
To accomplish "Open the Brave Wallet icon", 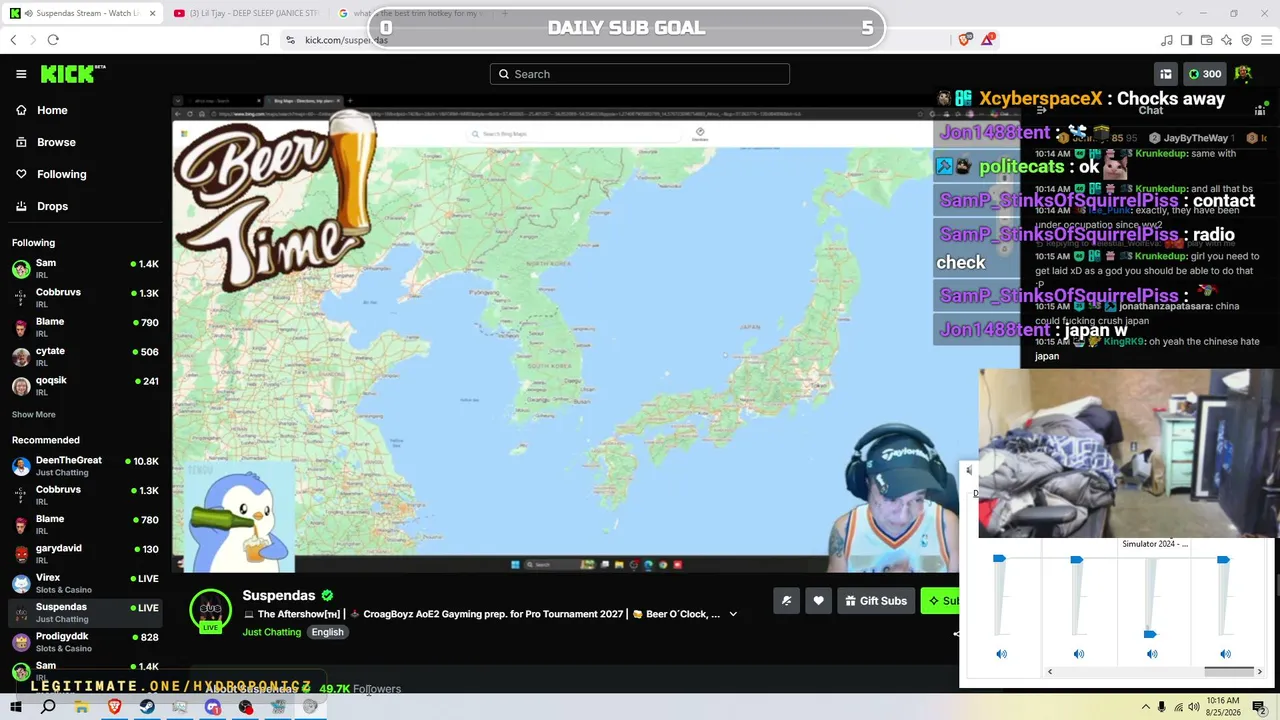I will (x=1207, y=40).
